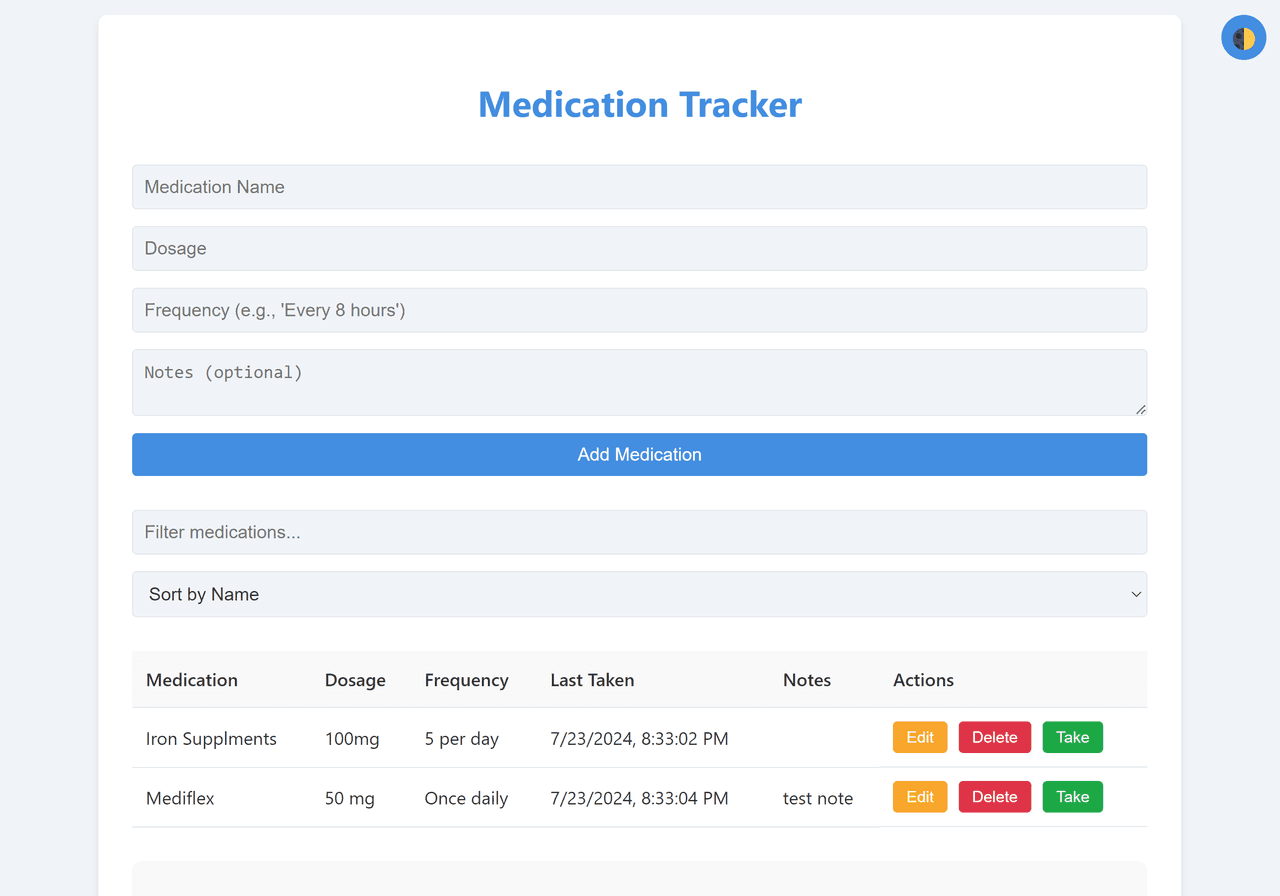Viewport: 1280px width, 896px height.
Task: Click the 5 per day frequency cell
Action: 462,739
